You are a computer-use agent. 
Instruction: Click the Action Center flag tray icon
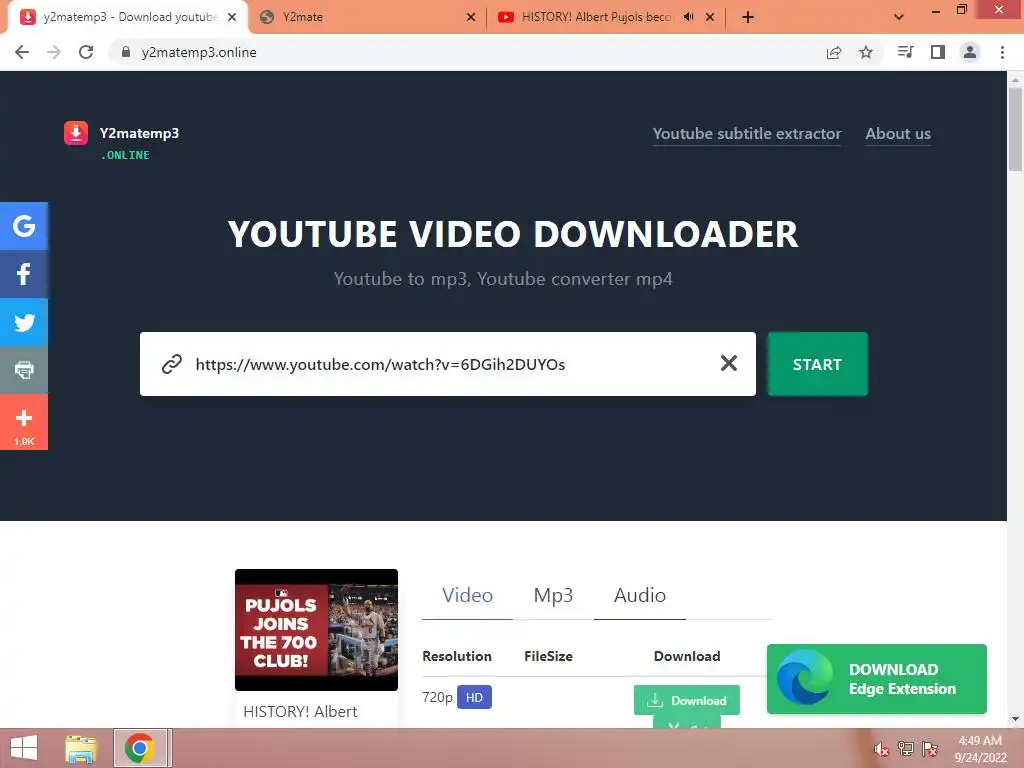[930, 749]
